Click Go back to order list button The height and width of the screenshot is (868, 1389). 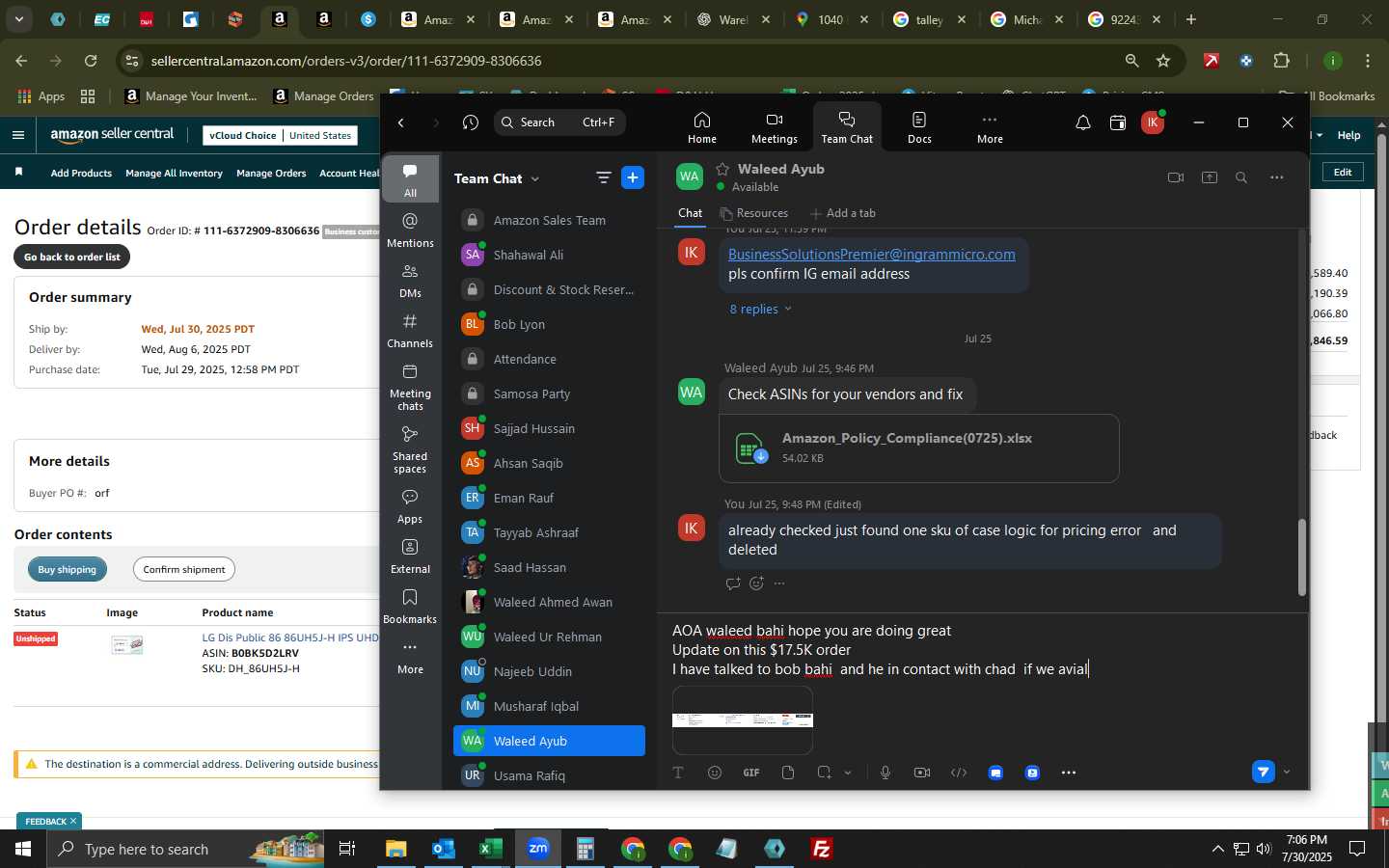72,257
